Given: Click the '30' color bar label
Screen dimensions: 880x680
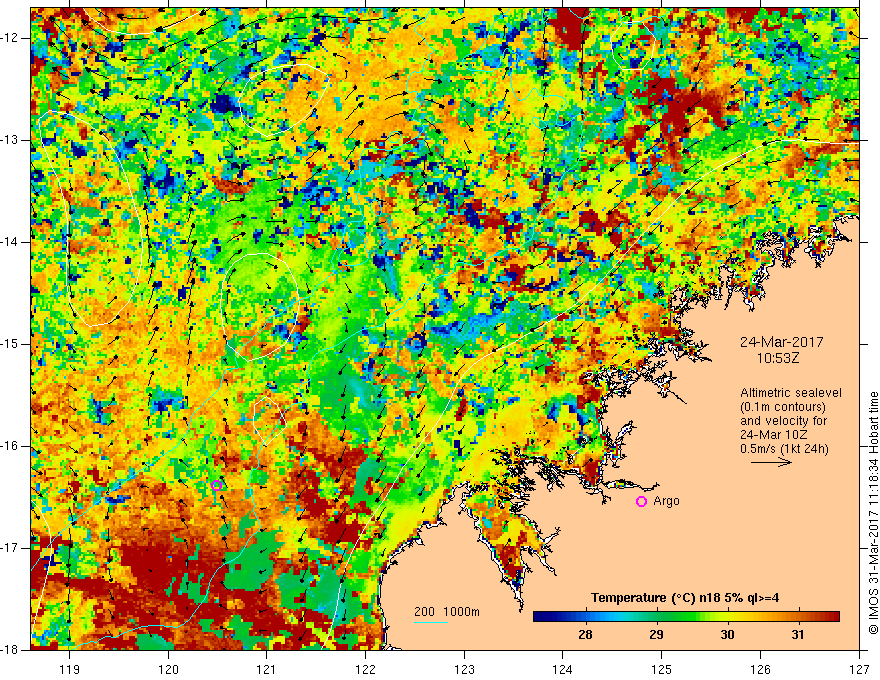Looking at the screenshot, I should (x=727, y=635).
